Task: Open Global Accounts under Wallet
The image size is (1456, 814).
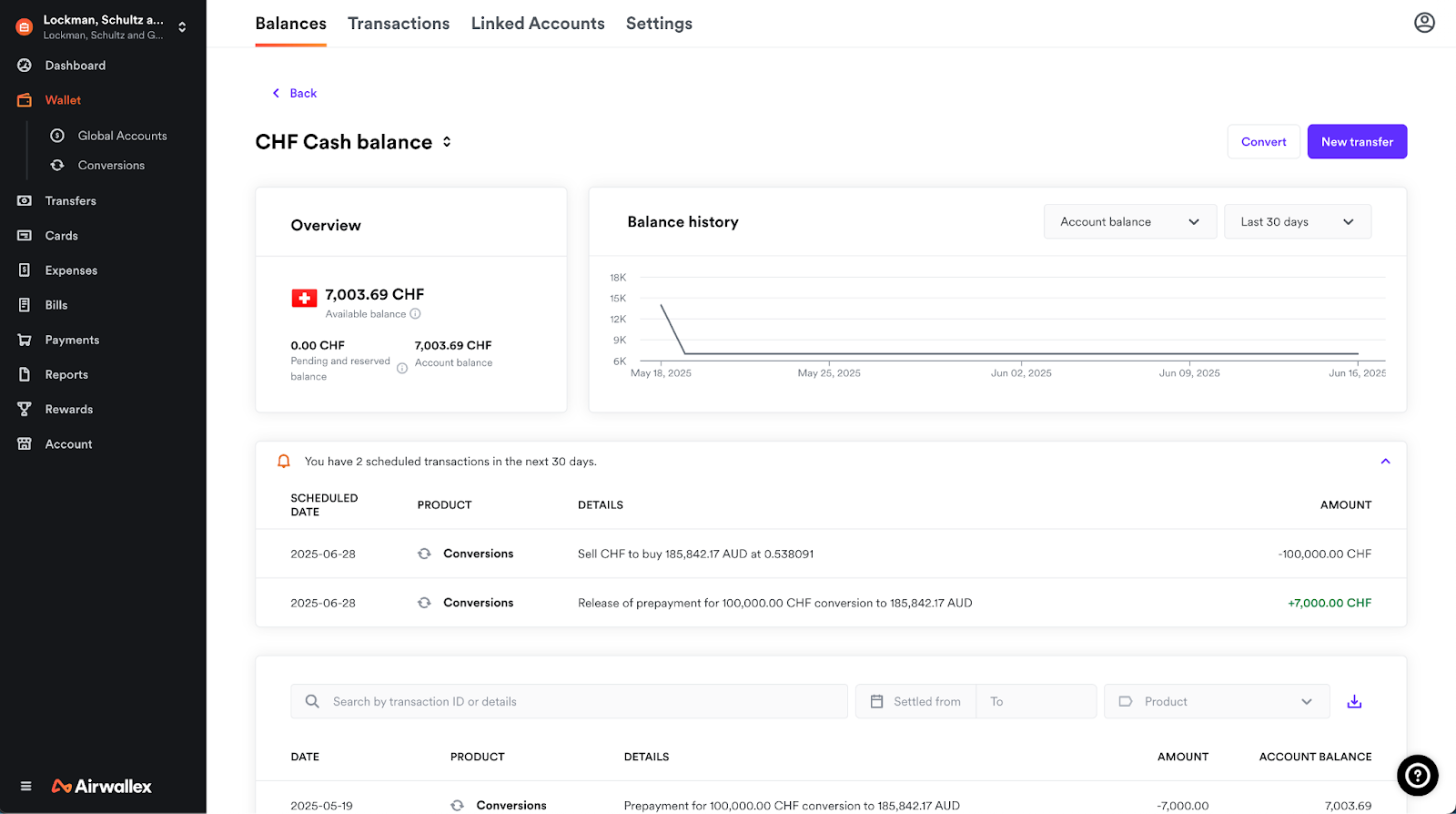Action: coord(122,136)
